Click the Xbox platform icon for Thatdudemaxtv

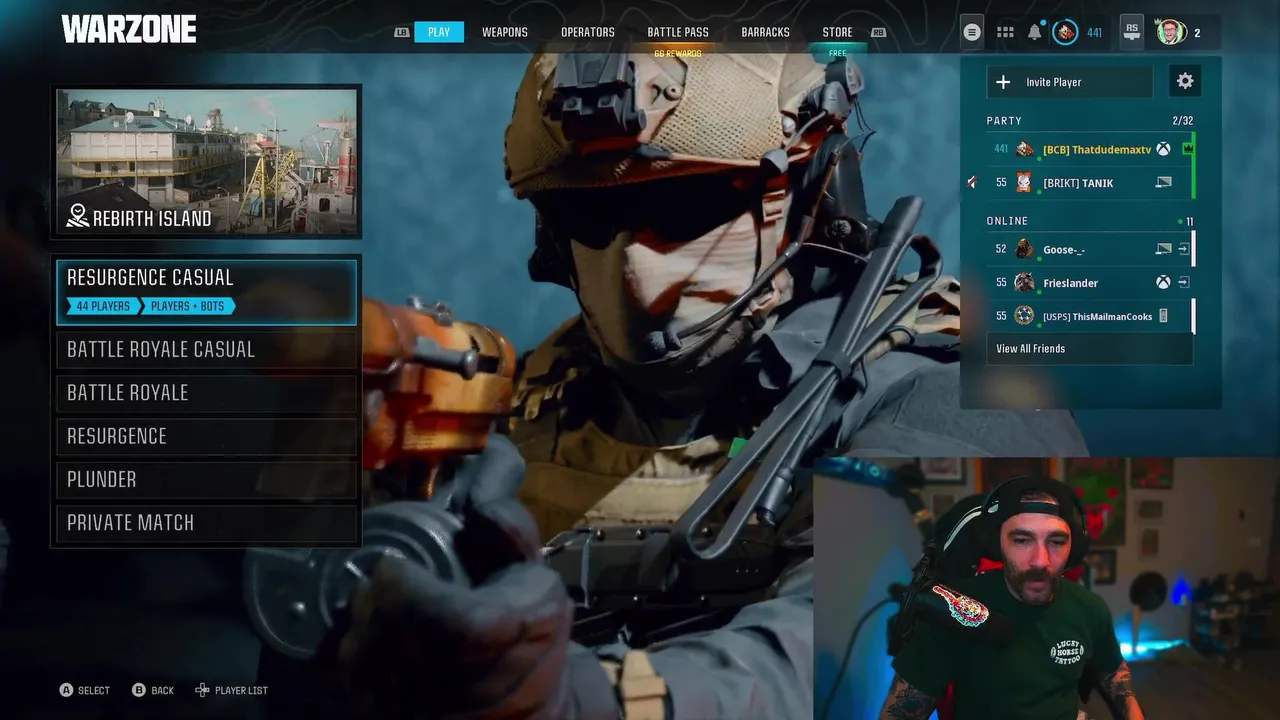1163,149
